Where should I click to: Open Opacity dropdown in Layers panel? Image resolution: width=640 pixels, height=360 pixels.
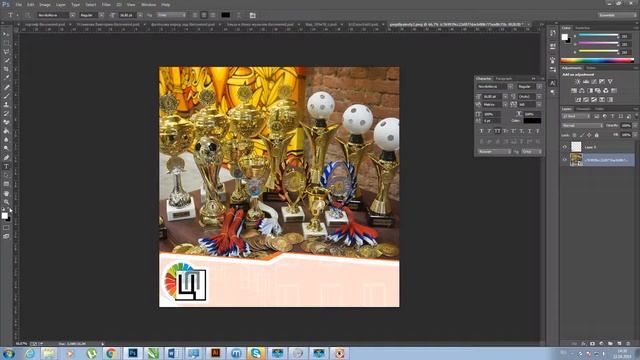[634, 126]
